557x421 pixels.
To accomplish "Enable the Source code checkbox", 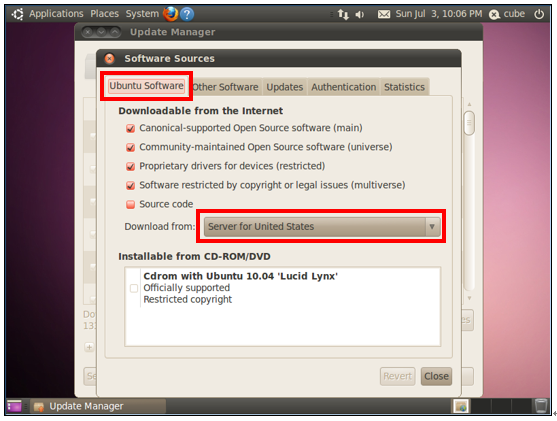I will click(130, 204).
